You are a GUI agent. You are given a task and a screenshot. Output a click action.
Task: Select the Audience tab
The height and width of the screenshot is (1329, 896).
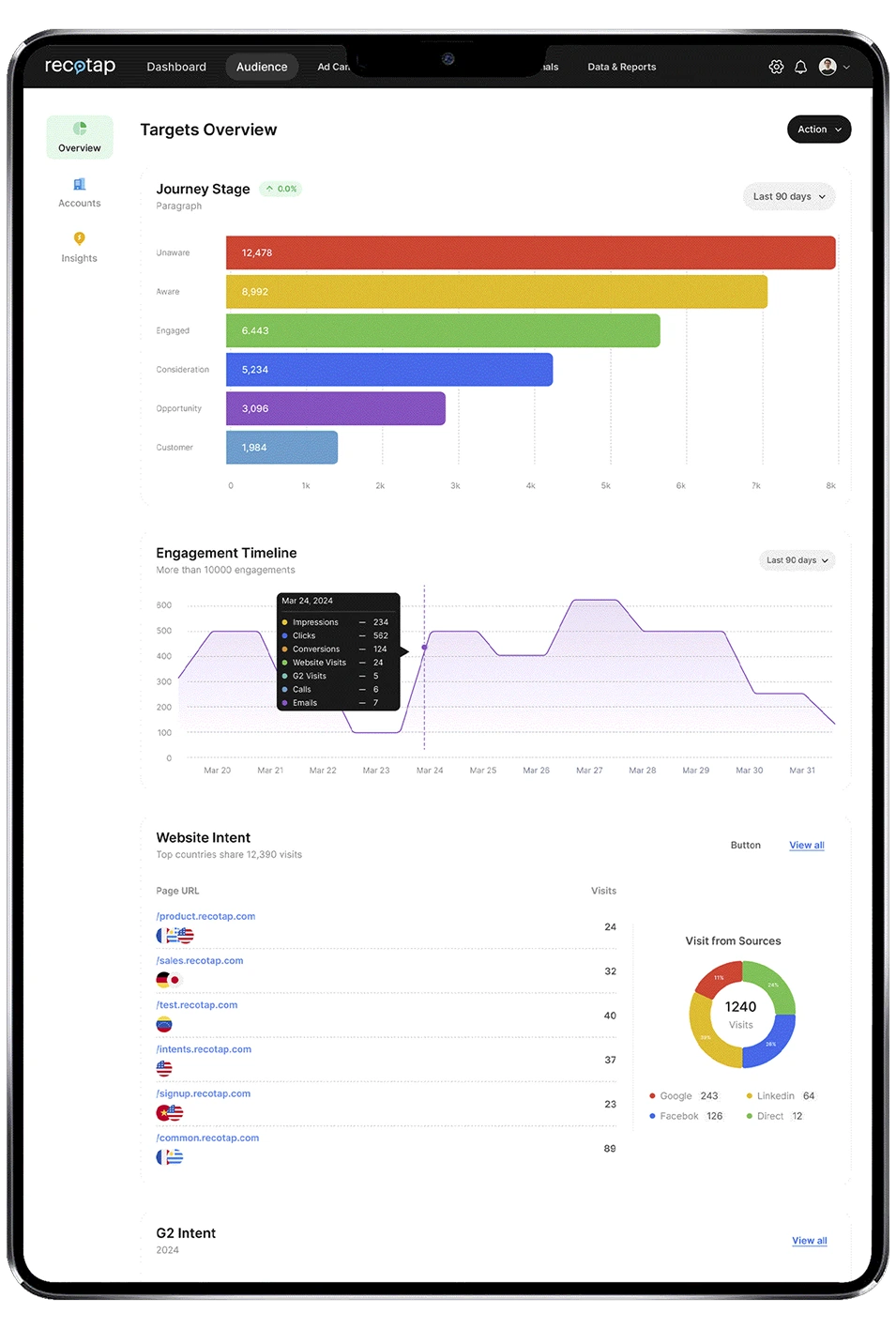click(x=262, y=67)
